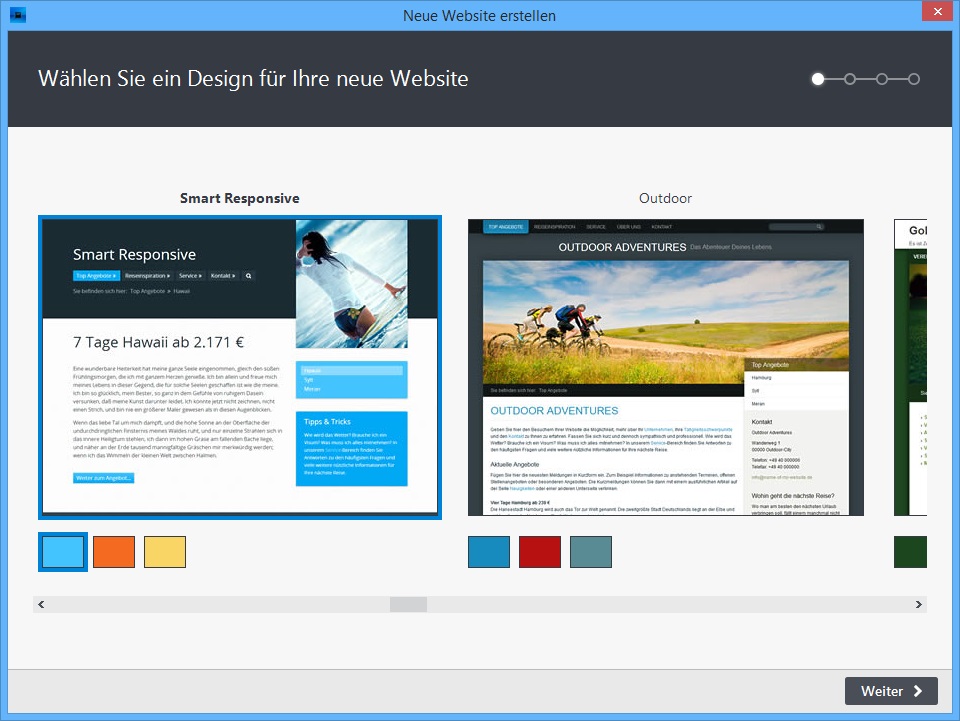This screenshot has width=960, height=721.
Task: Click the first wizard step indicator dot
Action: click(818, 79)
